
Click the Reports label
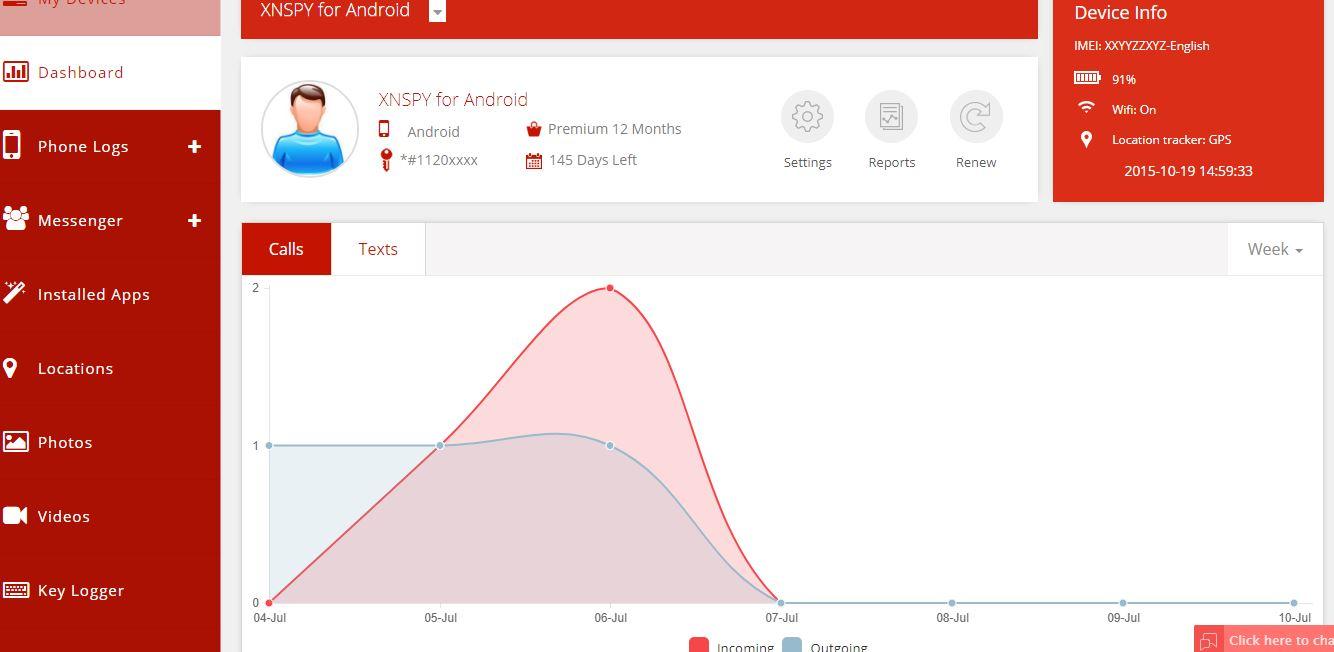[892, 162]
